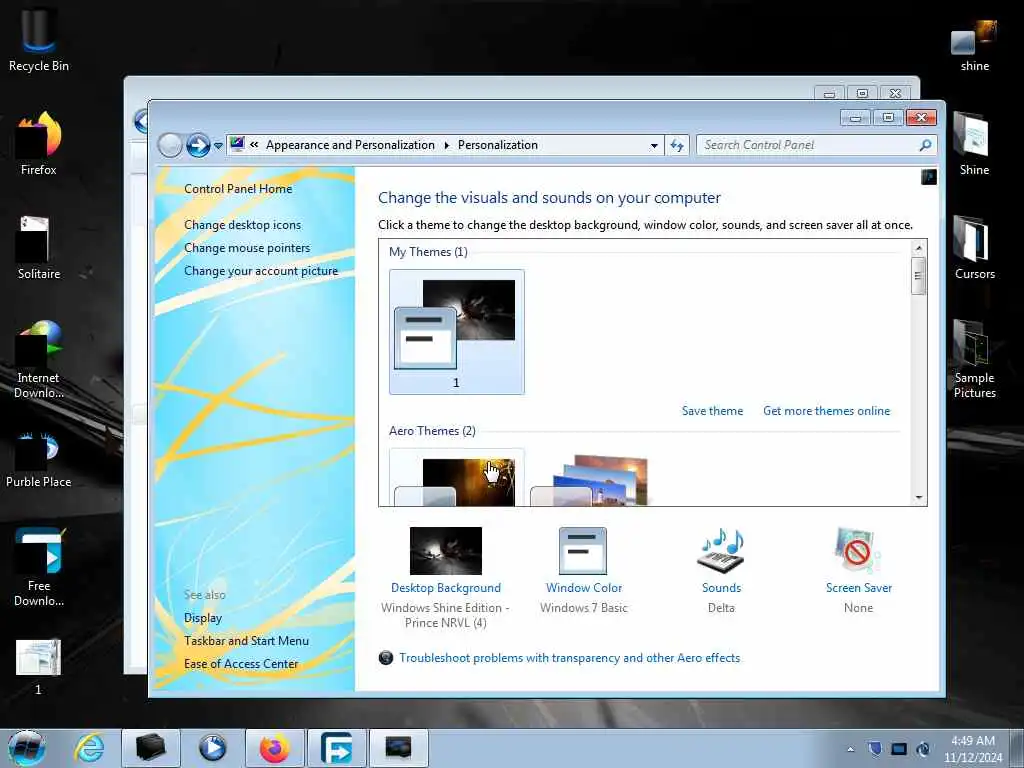The height and width of the screenshot is (768, 1024).
Task: Open Change desktop icons link
Action: (x=242, y=225)
